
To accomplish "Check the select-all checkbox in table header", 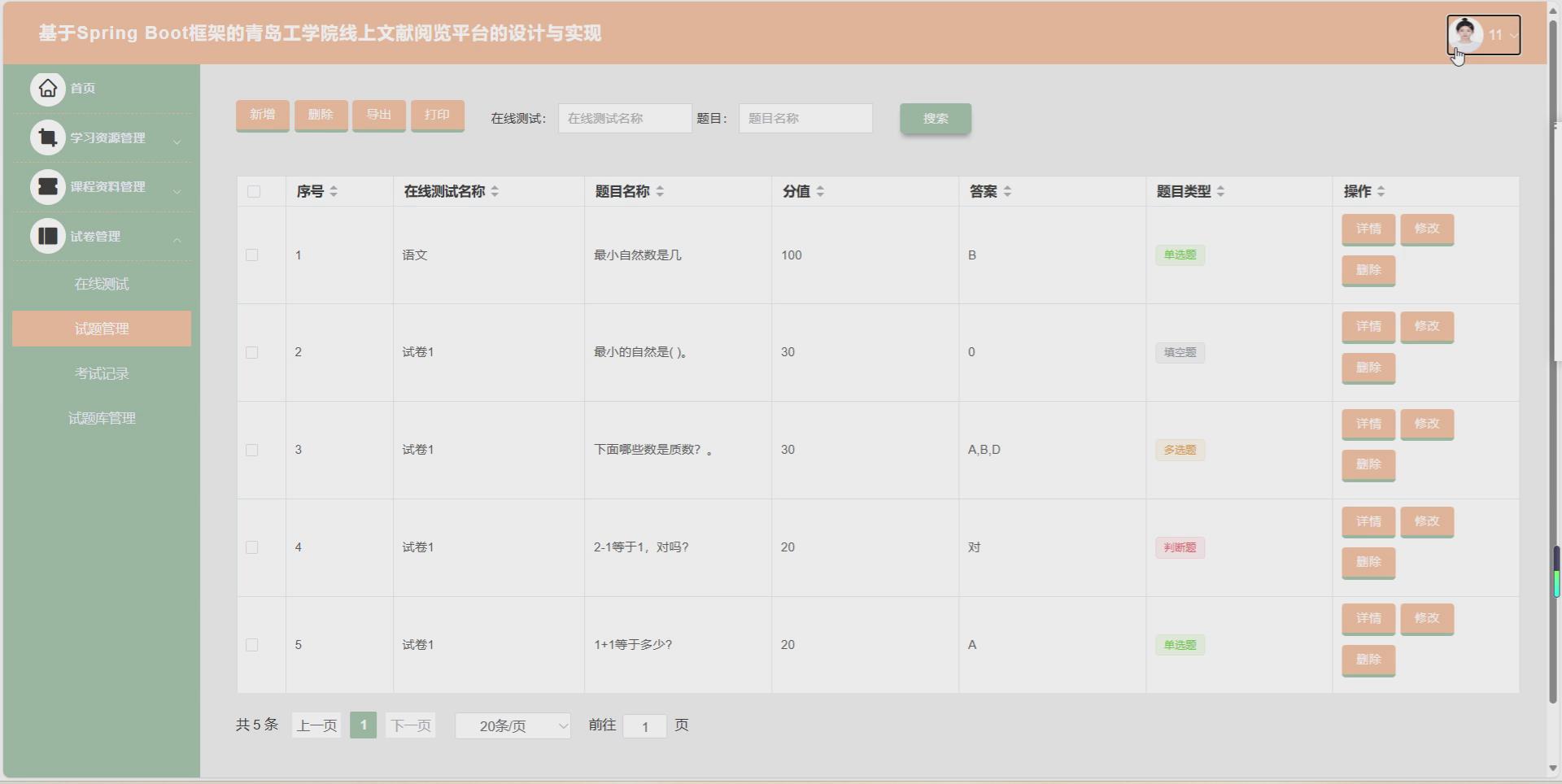I will (253, 191).
